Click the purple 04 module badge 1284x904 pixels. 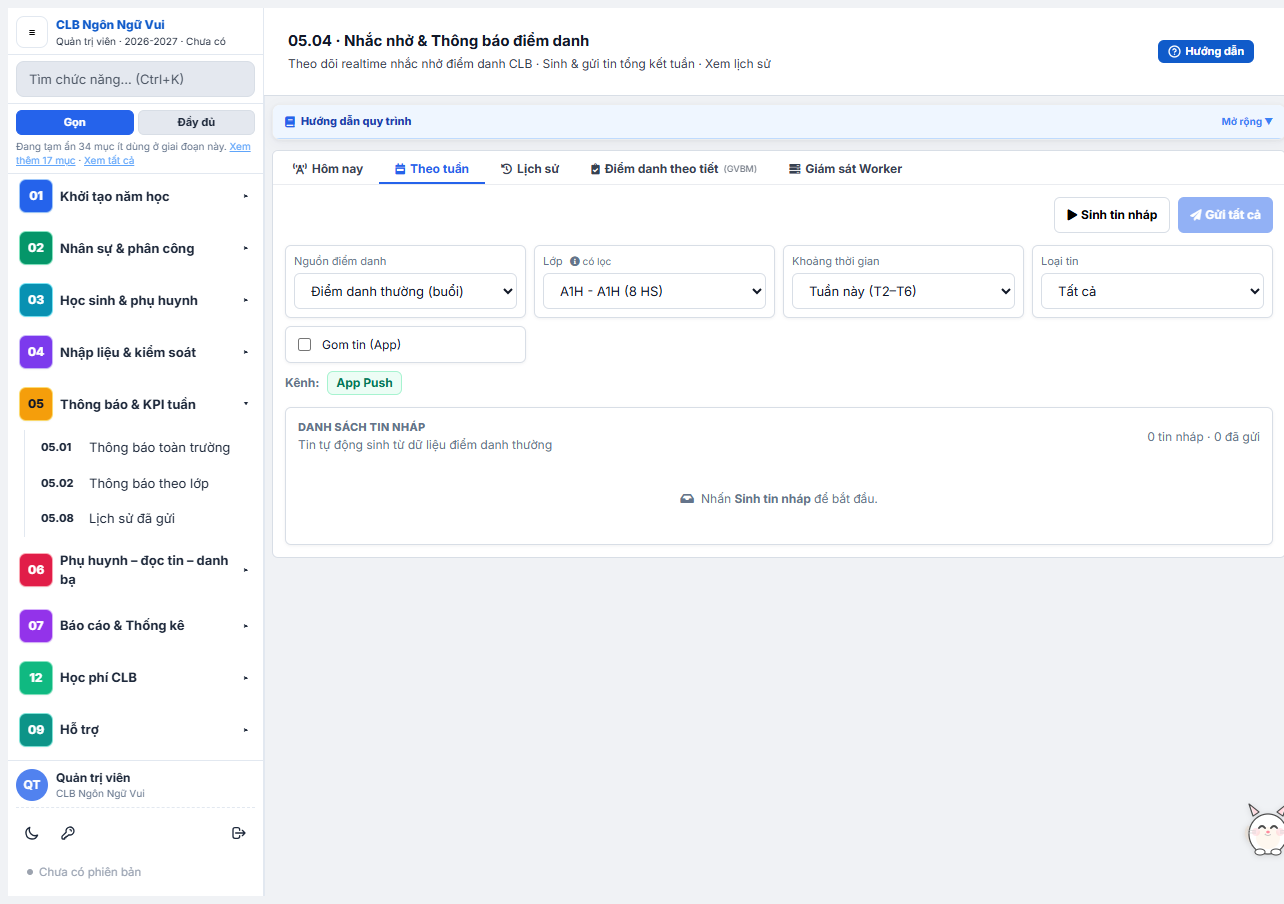36,352
